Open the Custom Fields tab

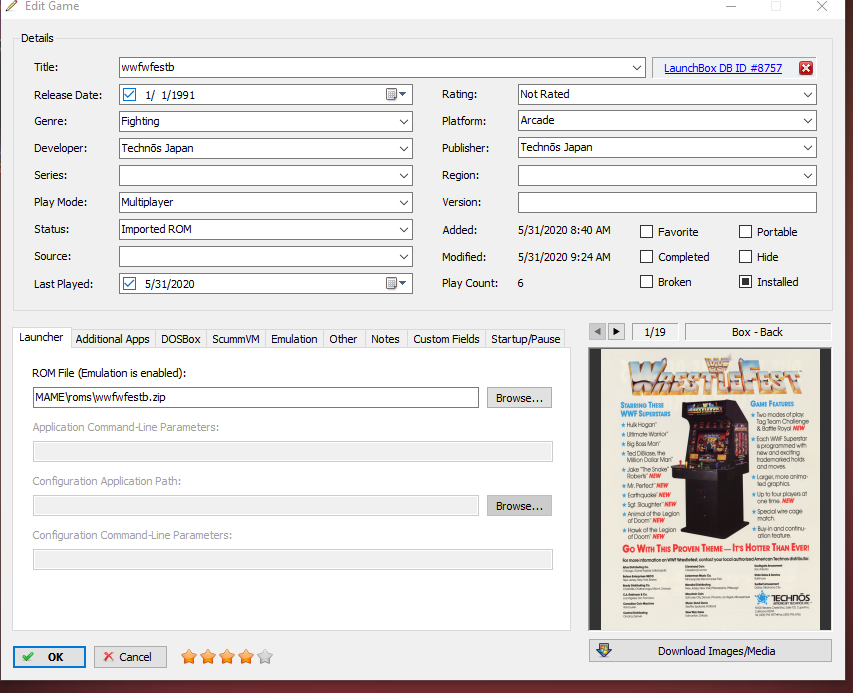pos(446,339)
